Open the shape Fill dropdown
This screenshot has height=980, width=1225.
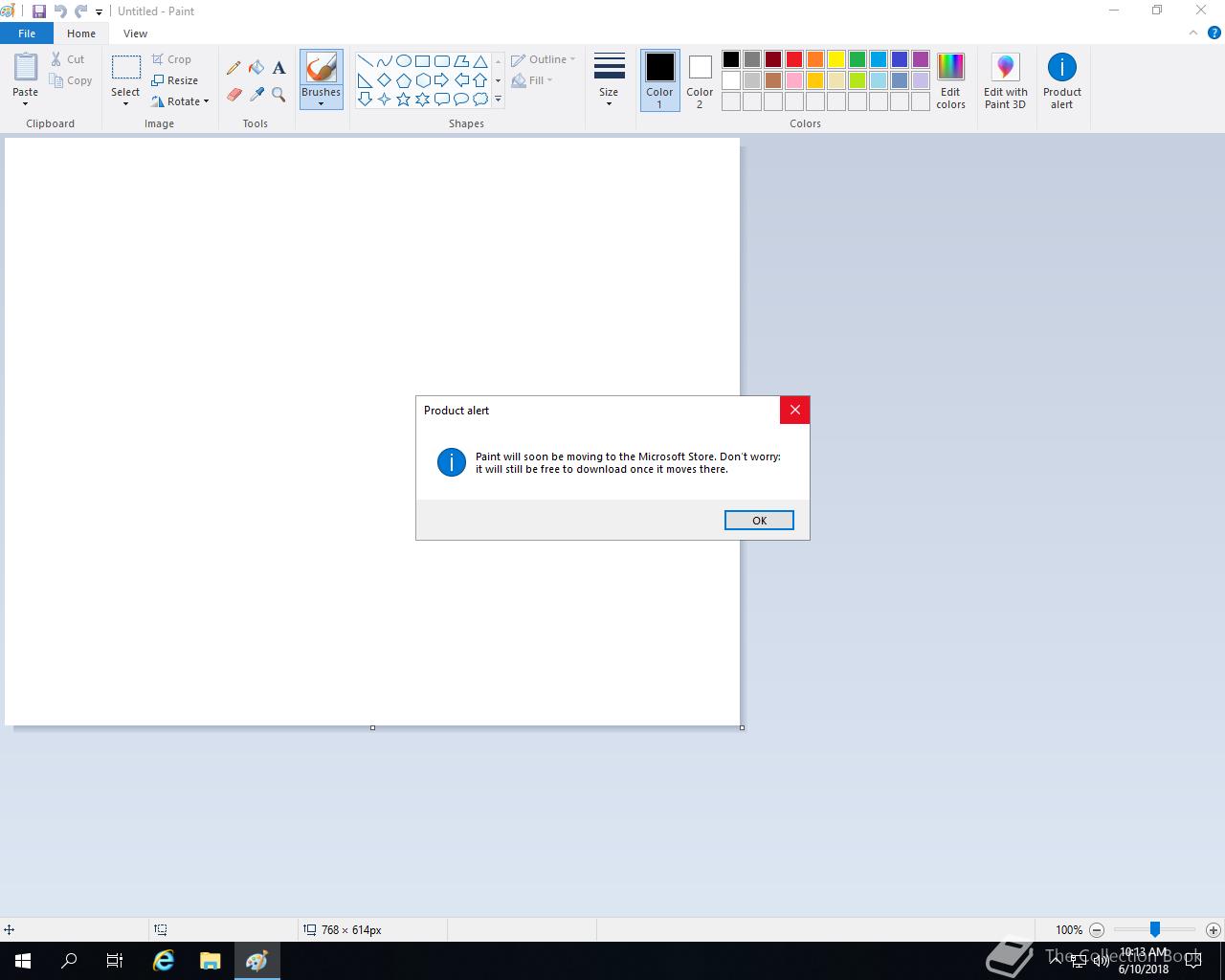532,80
